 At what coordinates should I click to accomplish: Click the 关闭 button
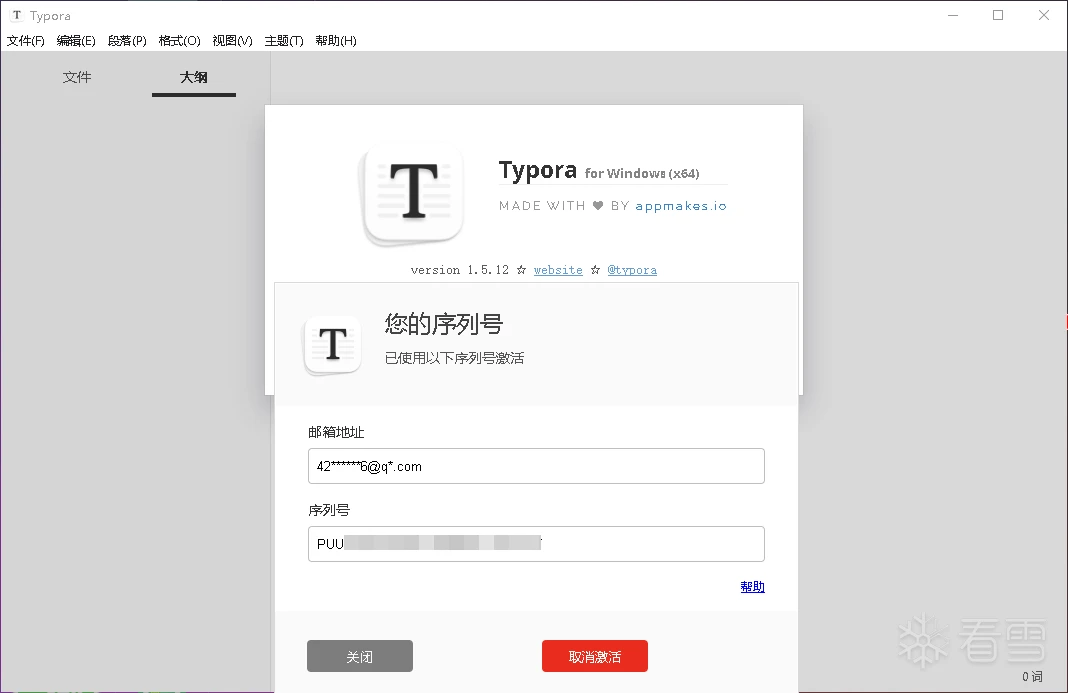pyautogui.click(x=360, y=656)
